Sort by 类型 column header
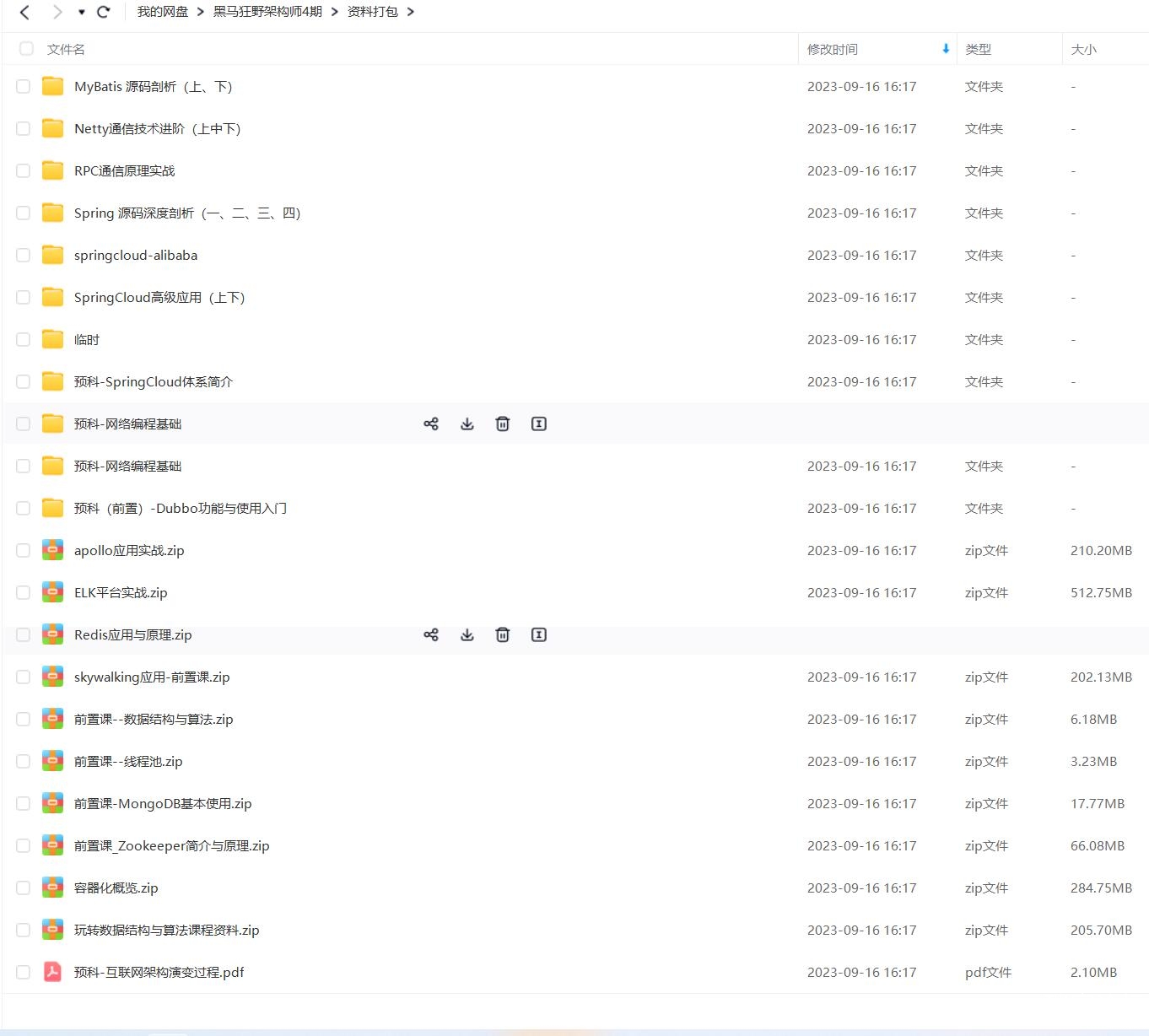Viewport: 1149px width, 1036px height. coord(978,50)
